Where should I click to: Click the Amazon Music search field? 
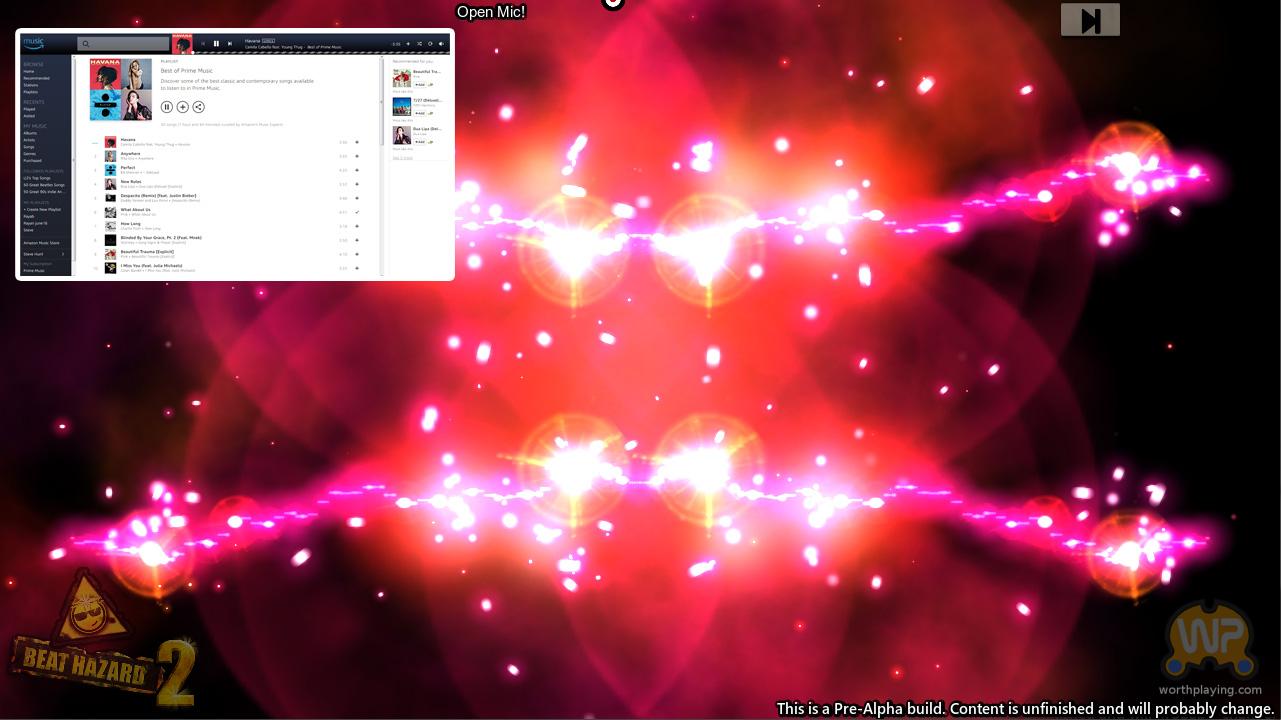coord(125,44)
